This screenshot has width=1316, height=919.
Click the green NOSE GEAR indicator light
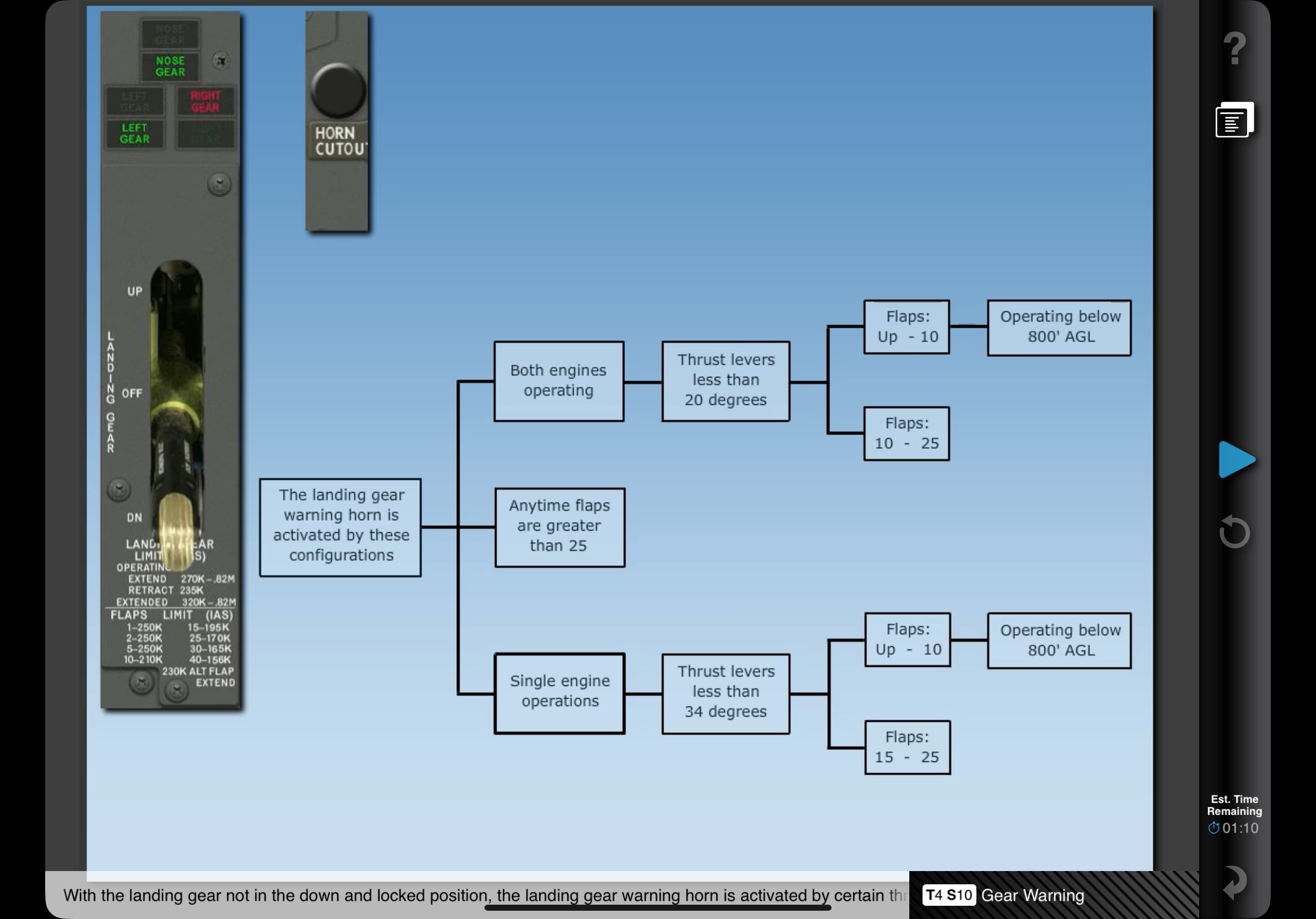point(170,67)
